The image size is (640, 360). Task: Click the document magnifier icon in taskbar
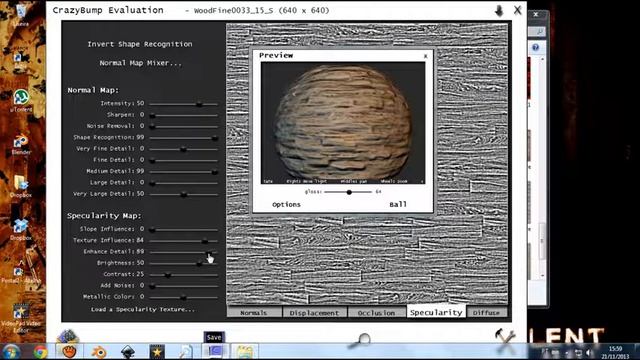click(x=186, y=351)
